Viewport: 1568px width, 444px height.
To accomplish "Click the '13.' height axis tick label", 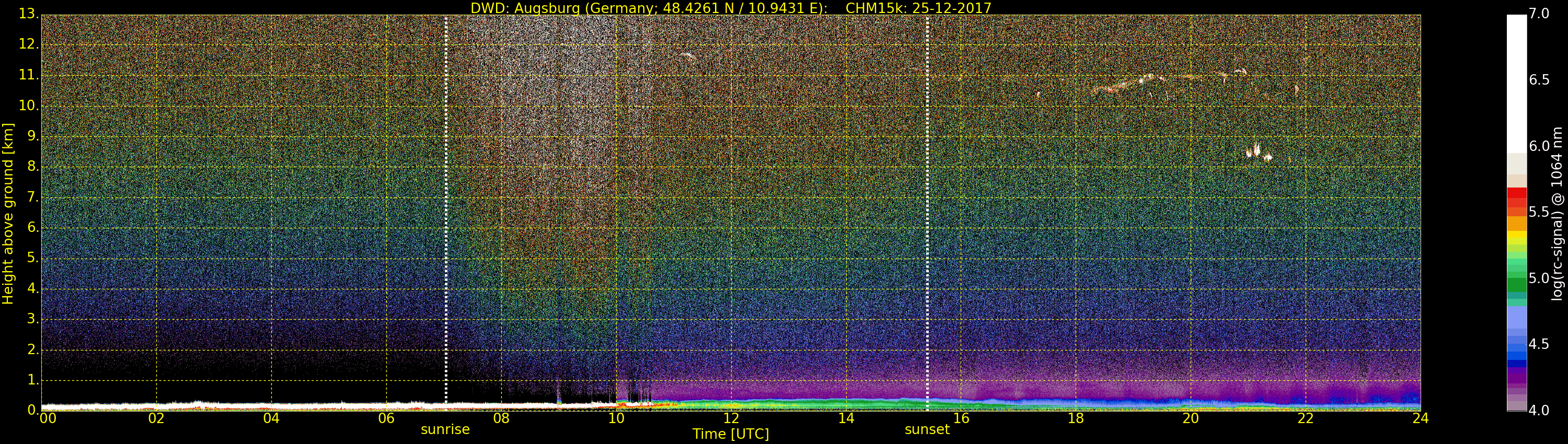I will pos(28,14).
